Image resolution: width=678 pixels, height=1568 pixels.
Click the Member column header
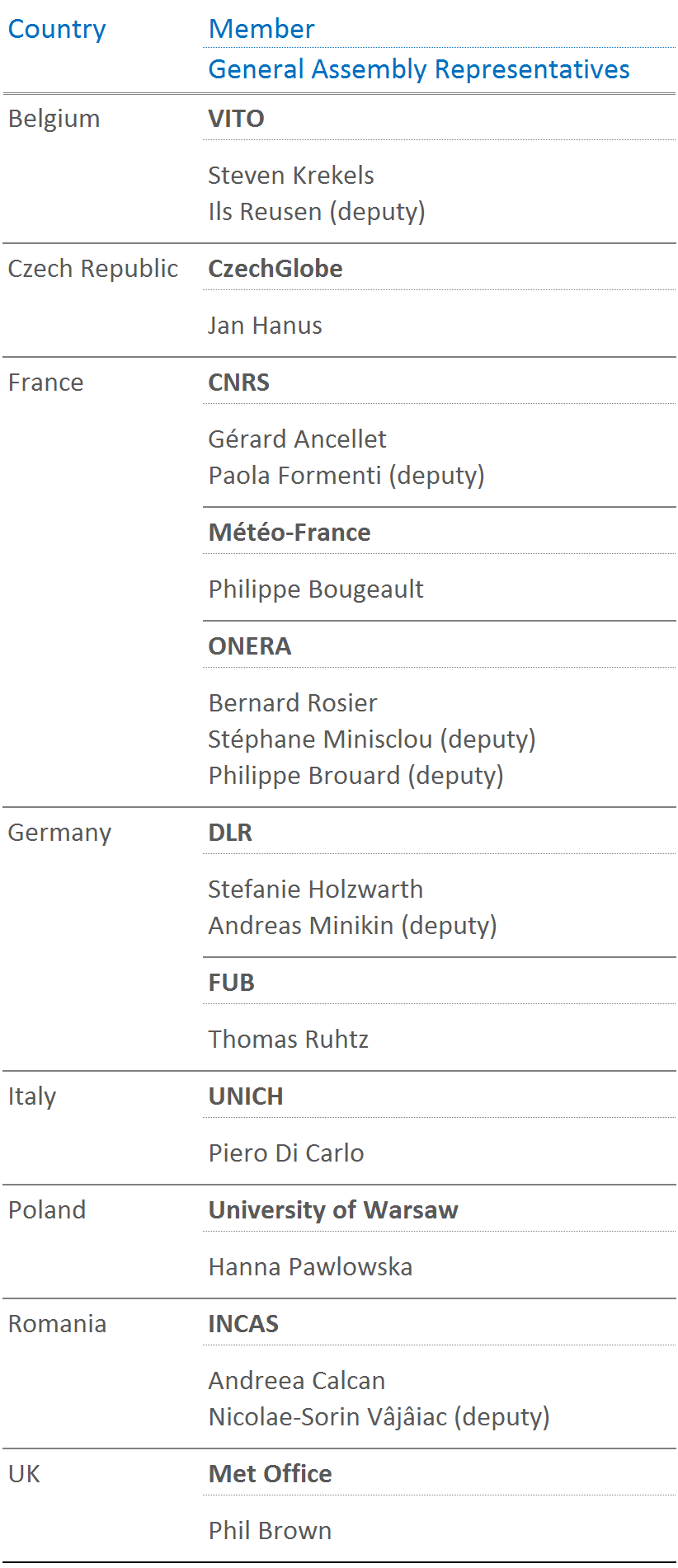(261, 29)
